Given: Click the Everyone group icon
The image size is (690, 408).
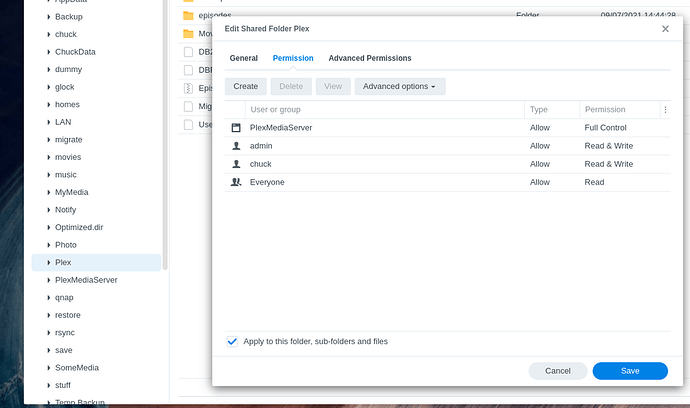Looking at the screenshot, I should click(236, 182).
